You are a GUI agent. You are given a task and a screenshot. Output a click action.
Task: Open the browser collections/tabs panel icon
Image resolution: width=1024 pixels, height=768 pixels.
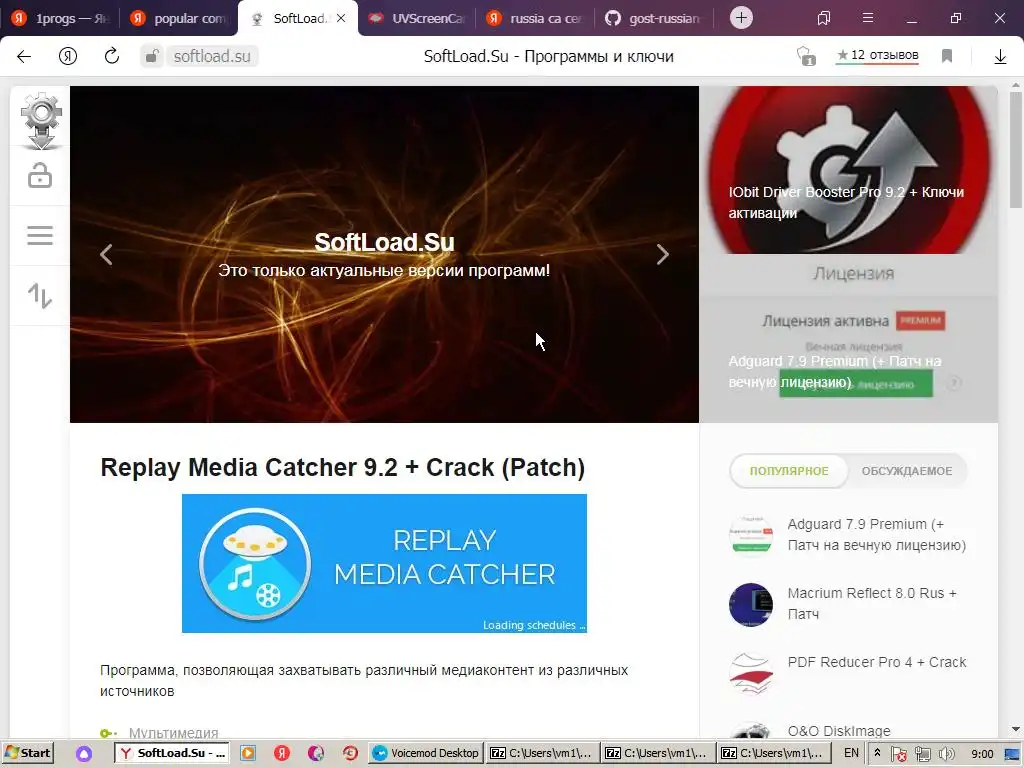[x=824, y=18]
